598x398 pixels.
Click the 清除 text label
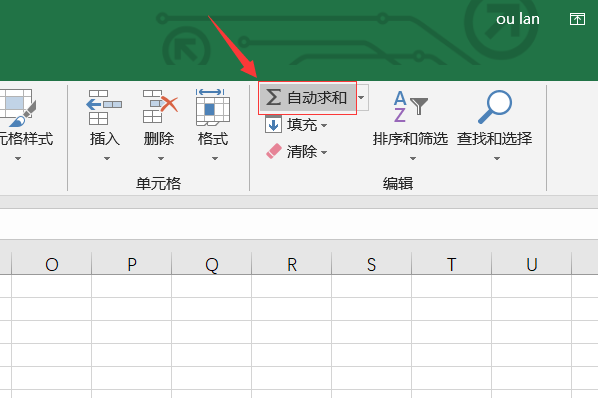302,152
